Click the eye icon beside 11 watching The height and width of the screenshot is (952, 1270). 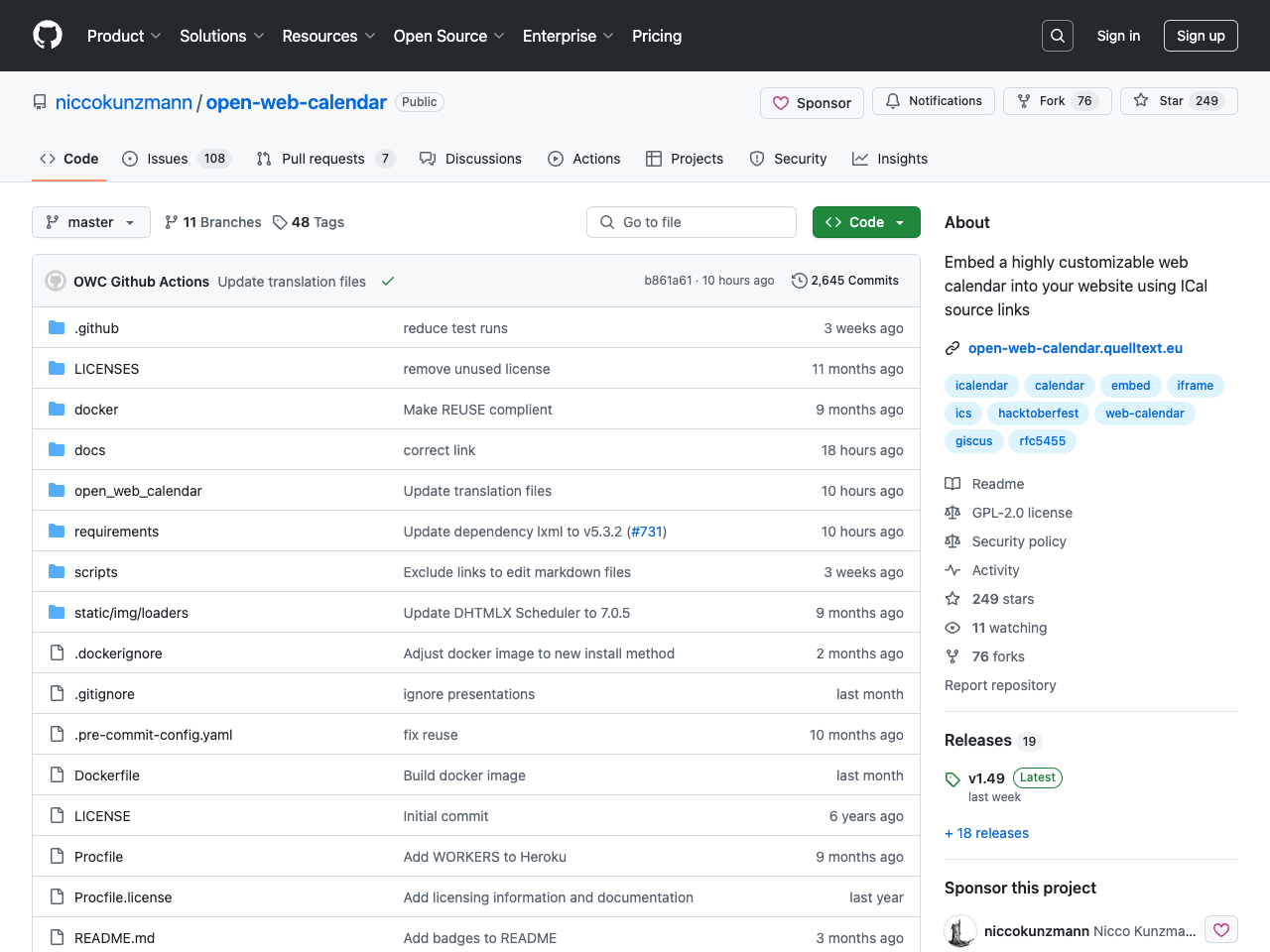pos(952,628)
